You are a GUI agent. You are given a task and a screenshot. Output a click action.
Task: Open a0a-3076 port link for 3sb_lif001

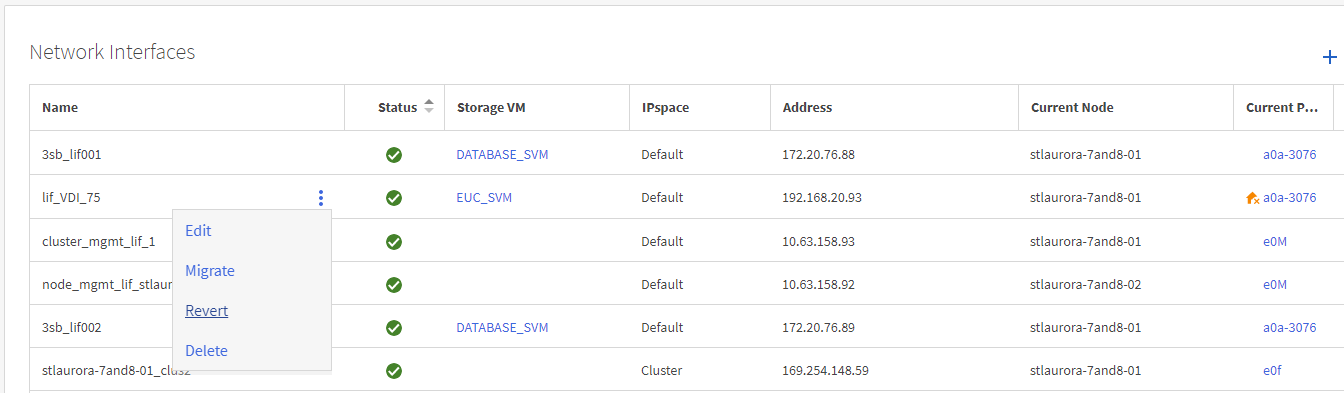point(1289,155)
